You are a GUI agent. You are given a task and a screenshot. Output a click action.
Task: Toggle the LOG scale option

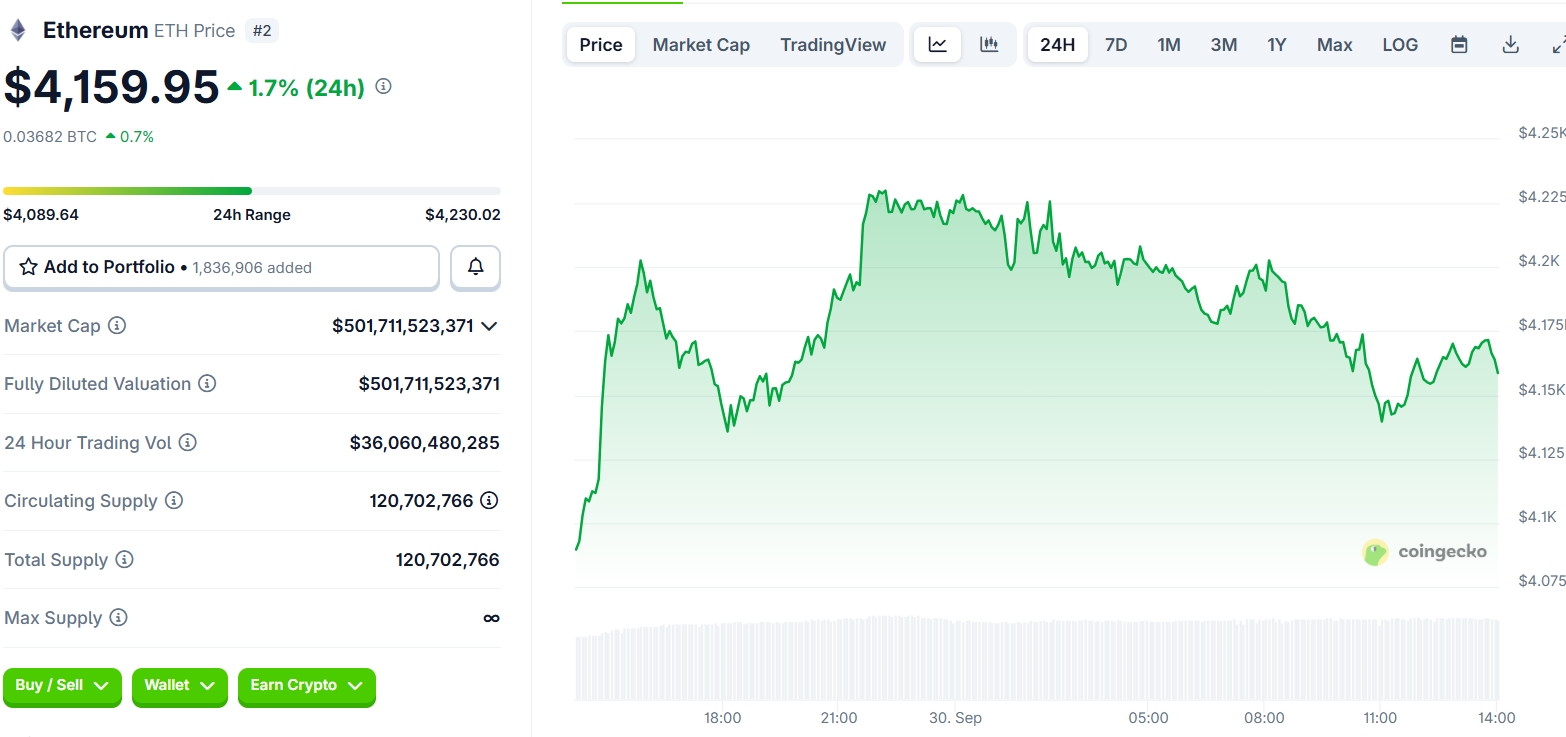tap(1400, 45)
